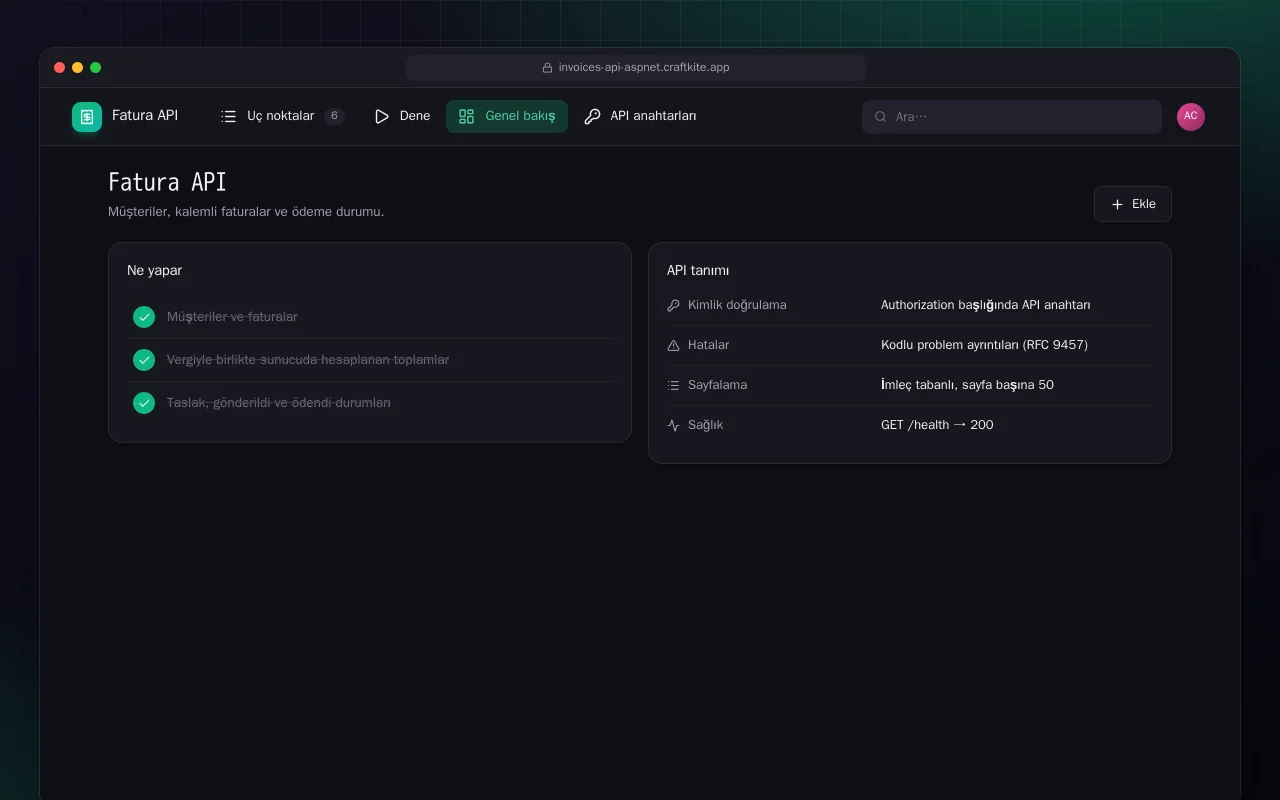The image size is (1280, 800).
Task: Click the Fatura API logo icon
Action: [87, 117]
